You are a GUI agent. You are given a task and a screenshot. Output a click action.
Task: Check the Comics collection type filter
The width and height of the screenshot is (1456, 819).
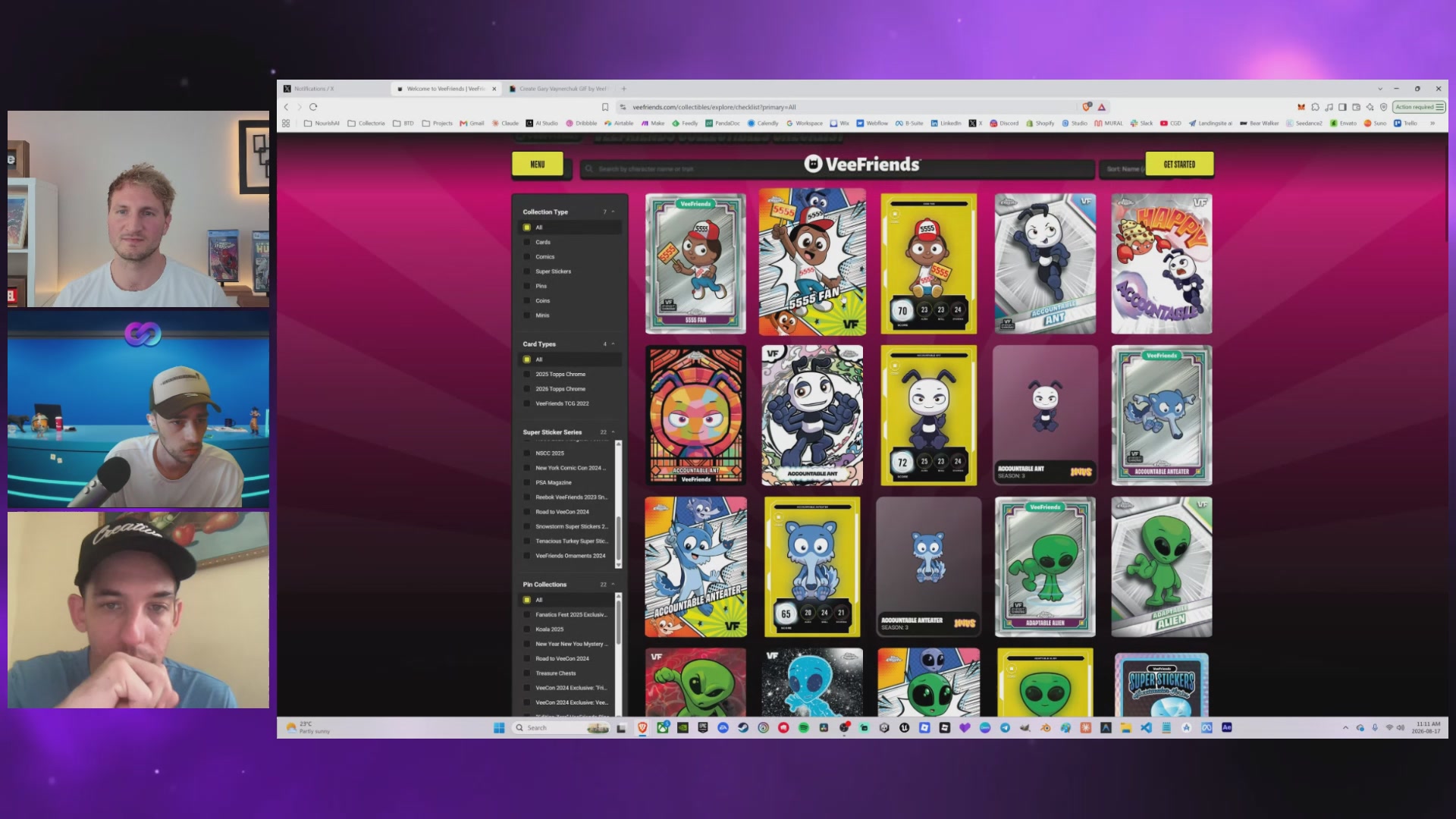[527, 257]
